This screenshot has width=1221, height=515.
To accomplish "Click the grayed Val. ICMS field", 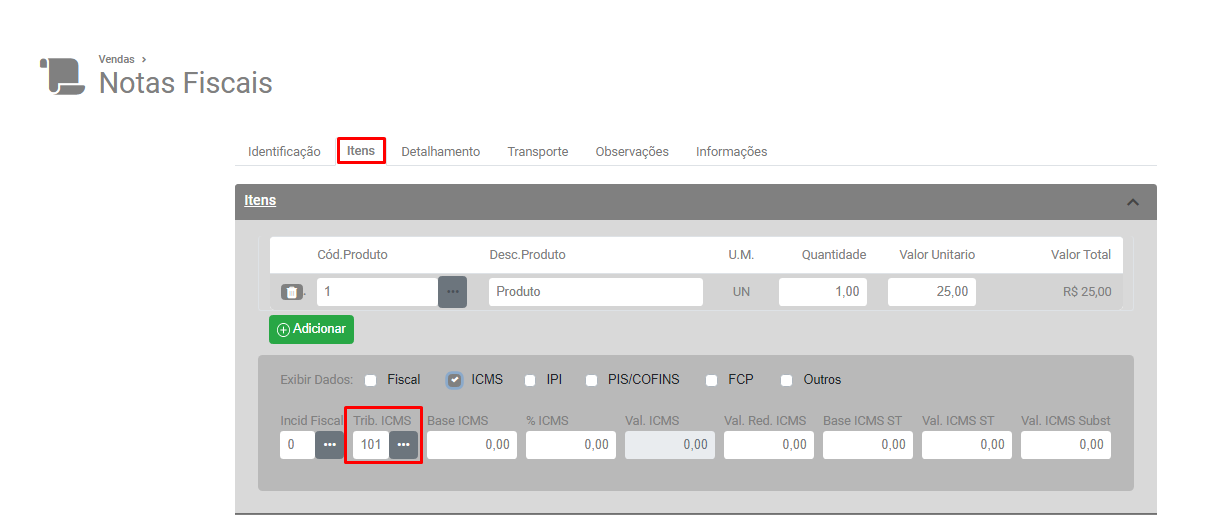I will pyautogui.click(x=670, y=445).
